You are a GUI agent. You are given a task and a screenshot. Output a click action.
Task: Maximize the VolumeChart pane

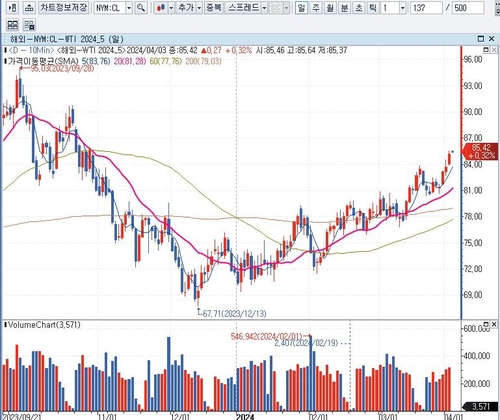[x=486, y=324]
